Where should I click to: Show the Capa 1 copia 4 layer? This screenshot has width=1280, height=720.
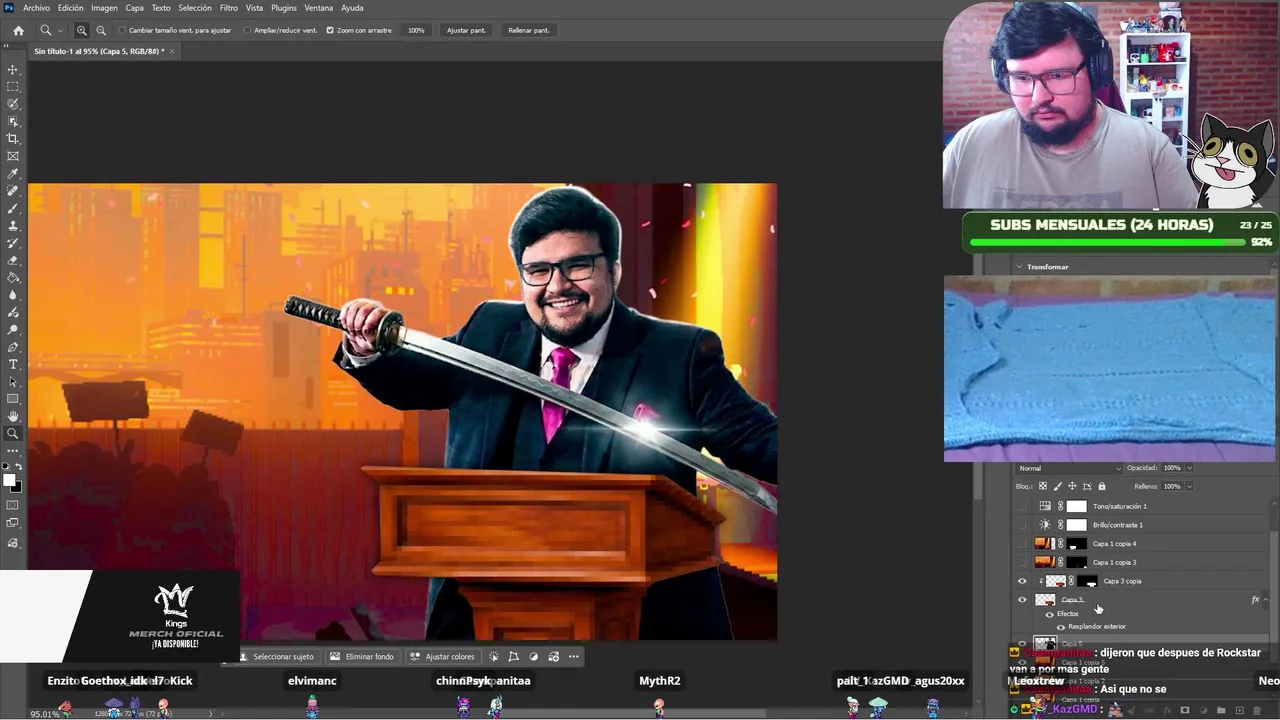(x=1022, y=543)
